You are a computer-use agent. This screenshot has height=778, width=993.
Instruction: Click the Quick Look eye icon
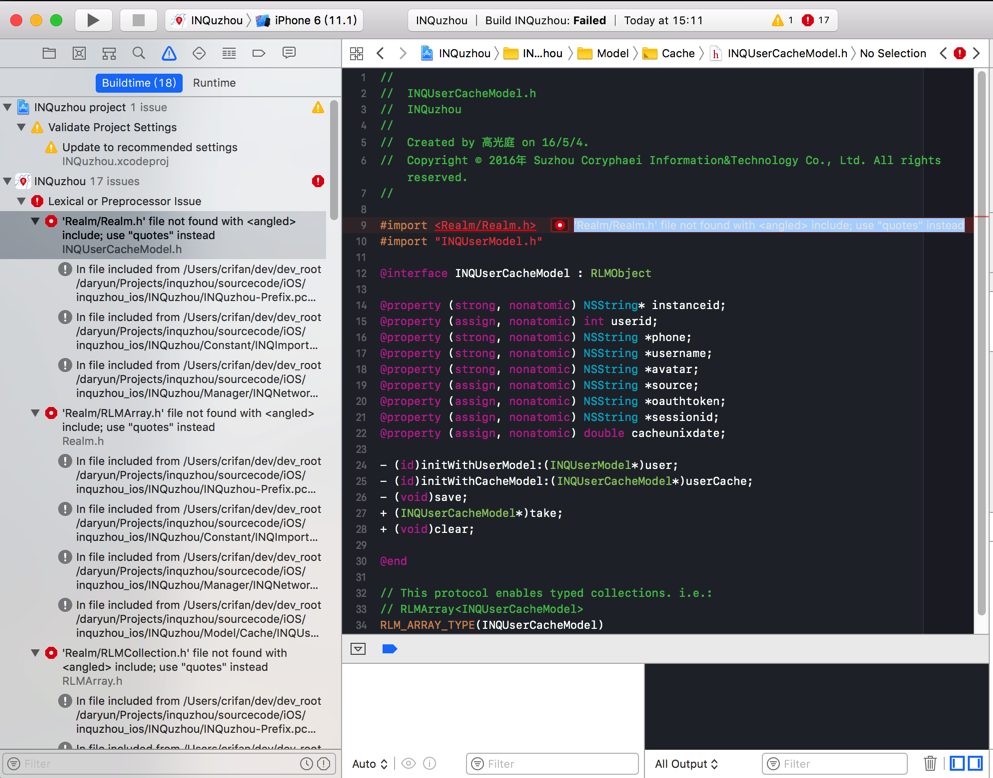coord(409,763)
